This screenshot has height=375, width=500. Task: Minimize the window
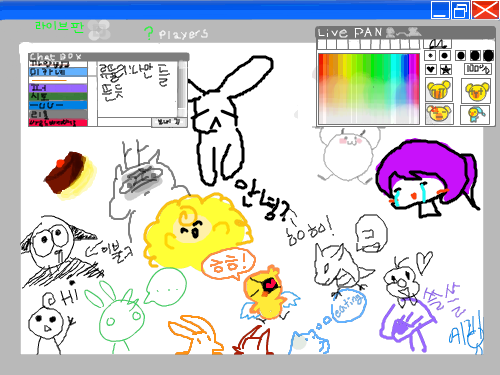point(440,10)
